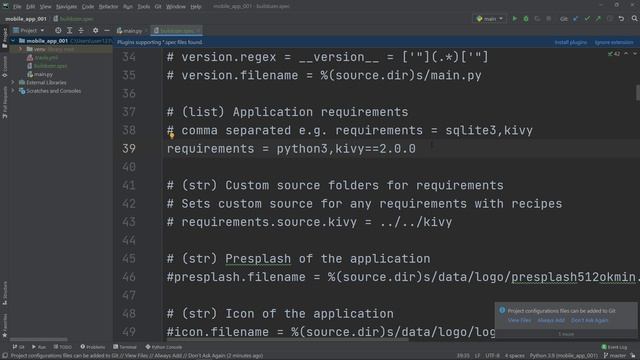Click Ignore extension link in banner

(x=614, y=42)
